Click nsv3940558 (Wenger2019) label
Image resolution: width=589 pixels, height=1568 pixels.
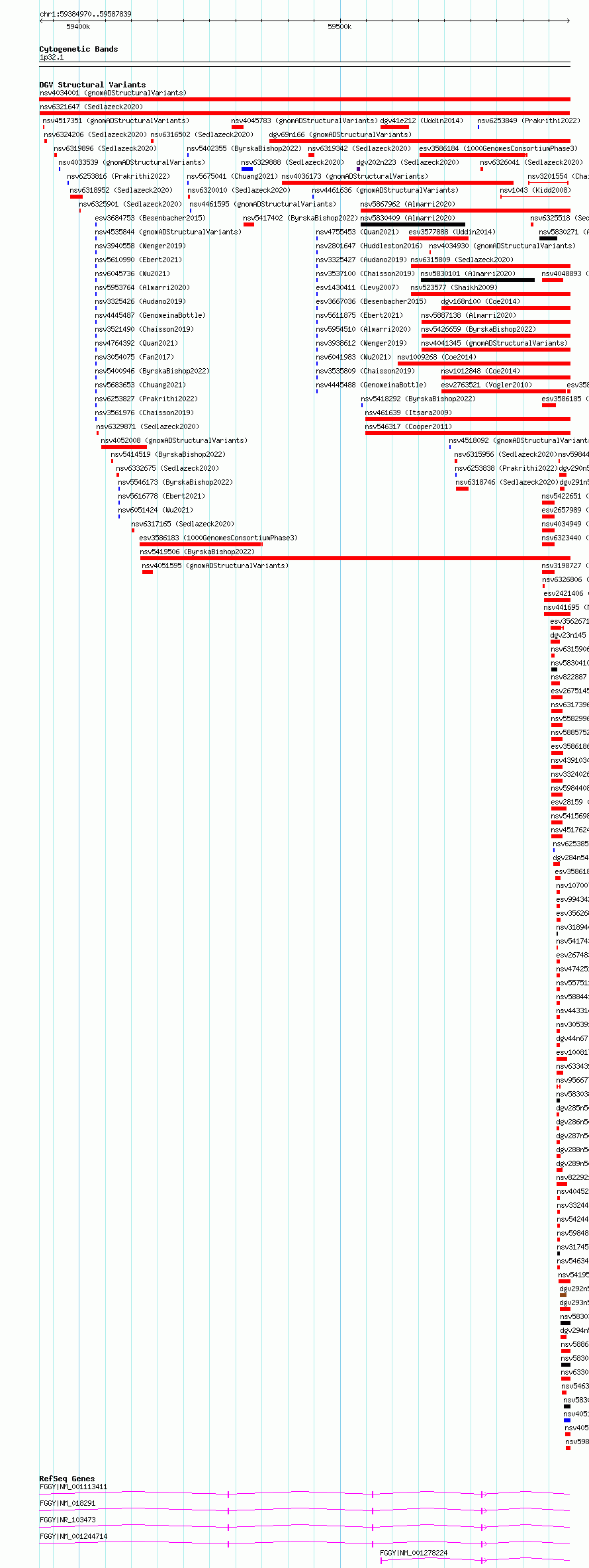tap(140, 246)
